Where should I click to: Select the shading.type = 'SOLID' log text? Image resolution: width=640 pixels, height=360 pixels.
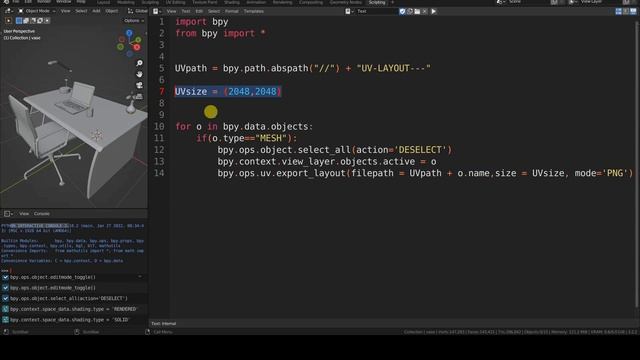coord(70,320)
